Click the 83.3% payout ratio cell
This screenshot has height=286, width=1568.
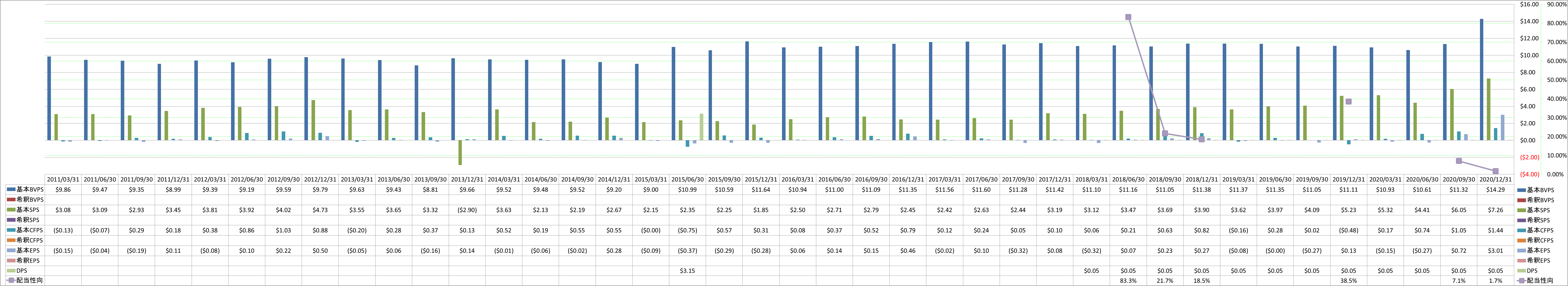1128,280
